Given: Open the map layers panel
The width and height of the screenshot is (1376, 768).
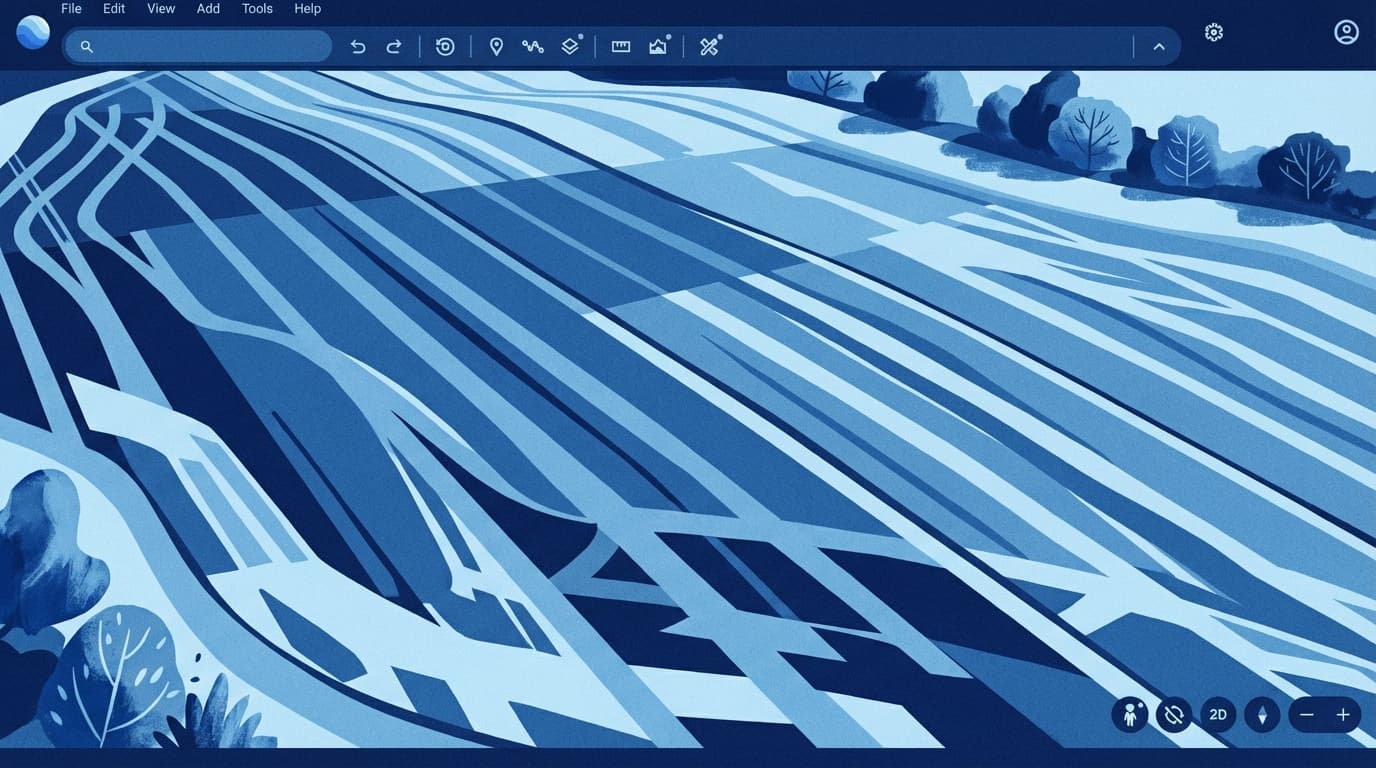Looking at the screenshot, I should pyautogui.click(x=570, y=47).
